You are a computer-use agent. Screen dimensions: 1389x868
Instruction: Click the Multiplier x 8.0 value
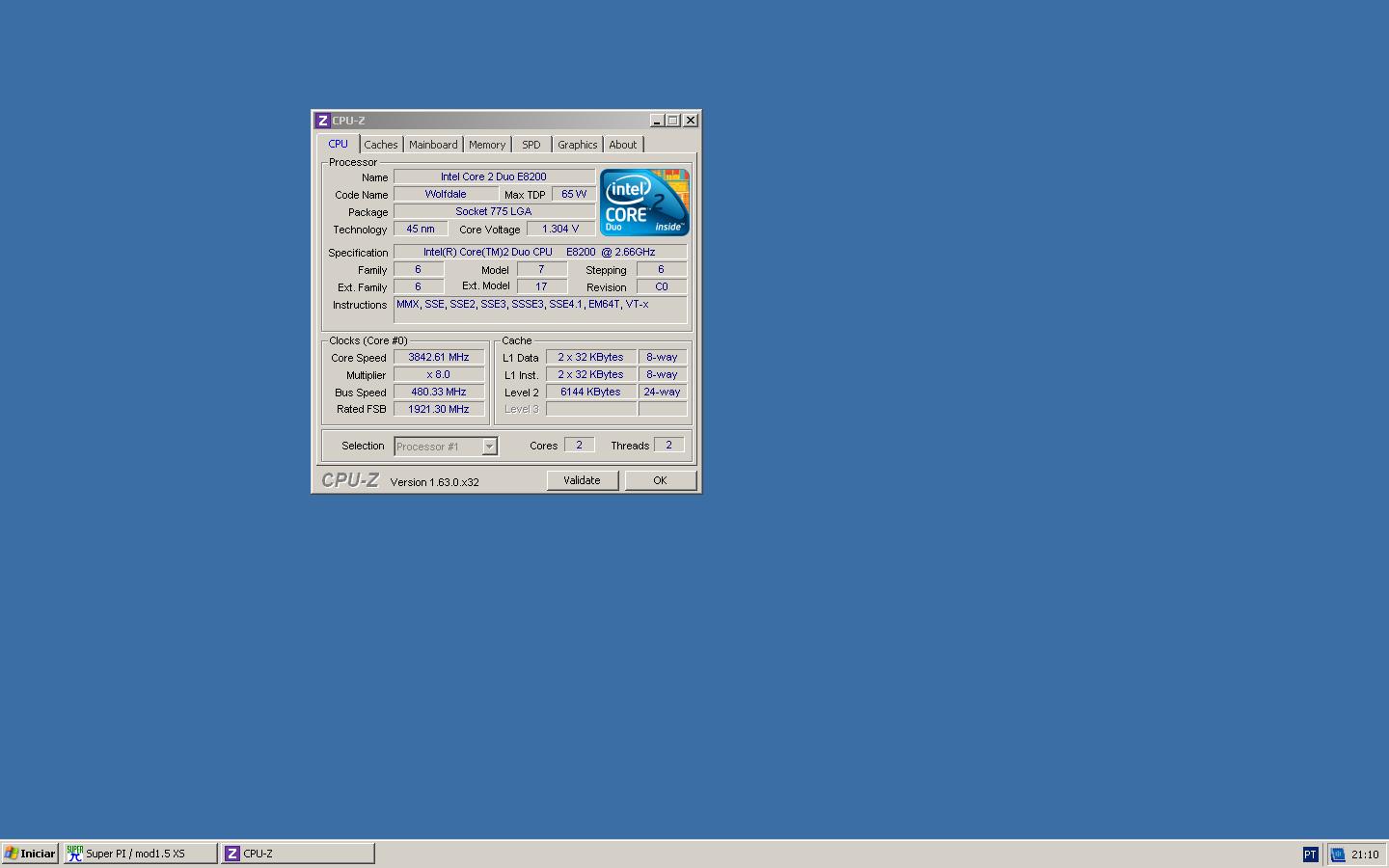coord(439,374)
